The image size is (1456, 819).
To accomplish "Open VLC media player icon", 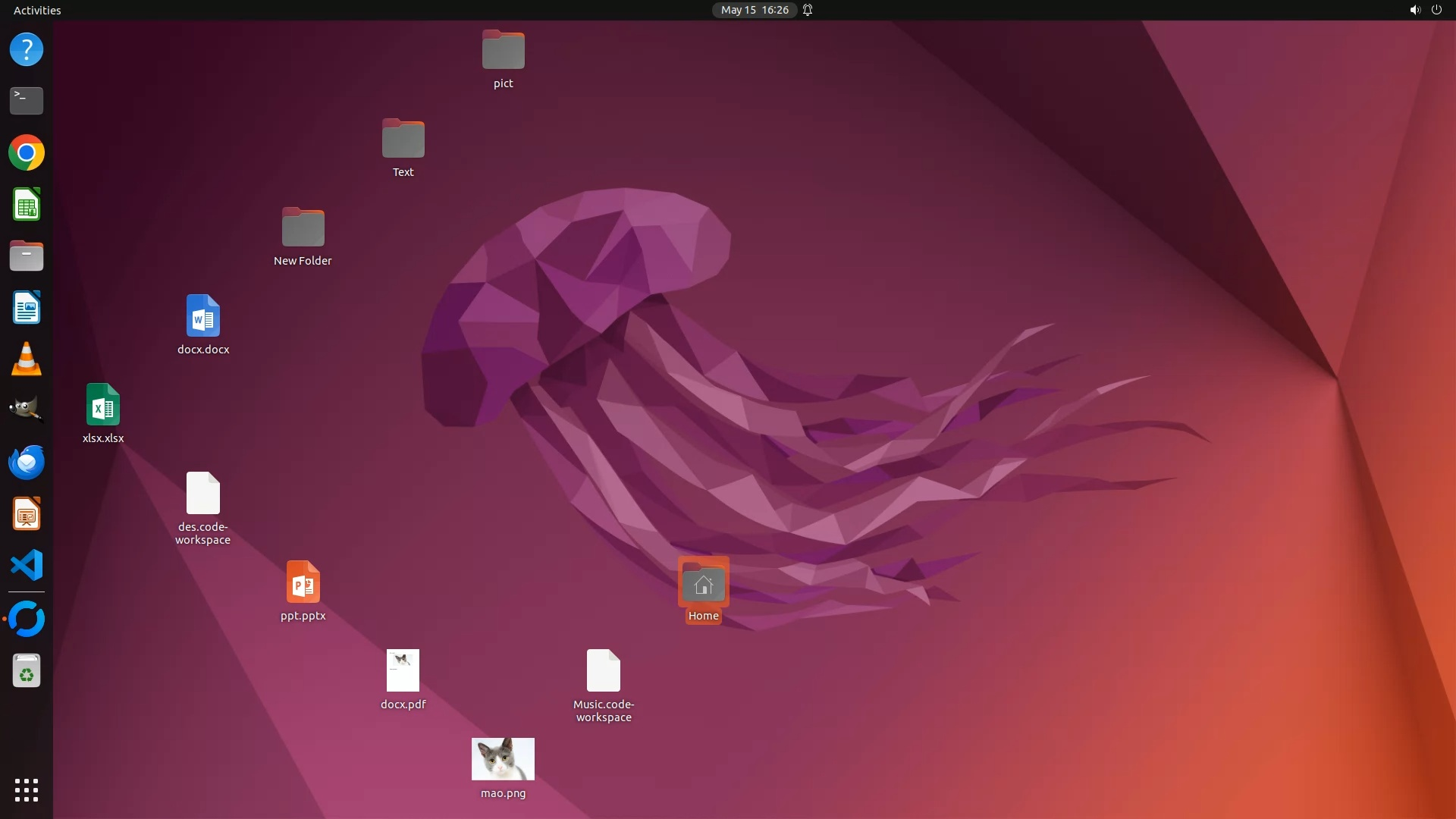I will click(27, 359).
